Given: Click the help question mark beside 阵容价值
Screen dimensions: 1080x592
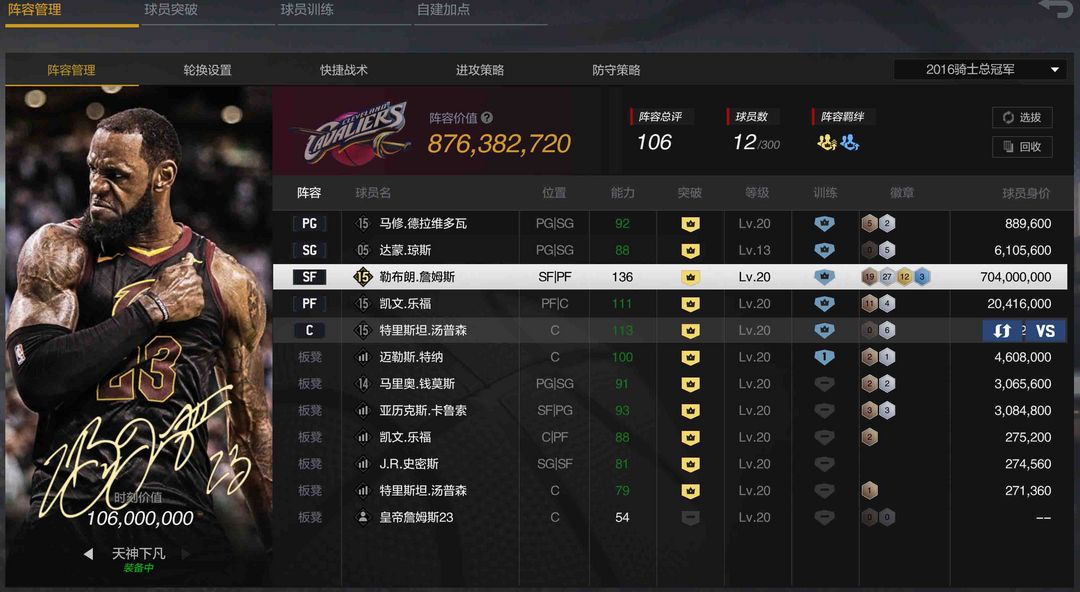Looking at the screenshot, I should (x=487, y=118).
